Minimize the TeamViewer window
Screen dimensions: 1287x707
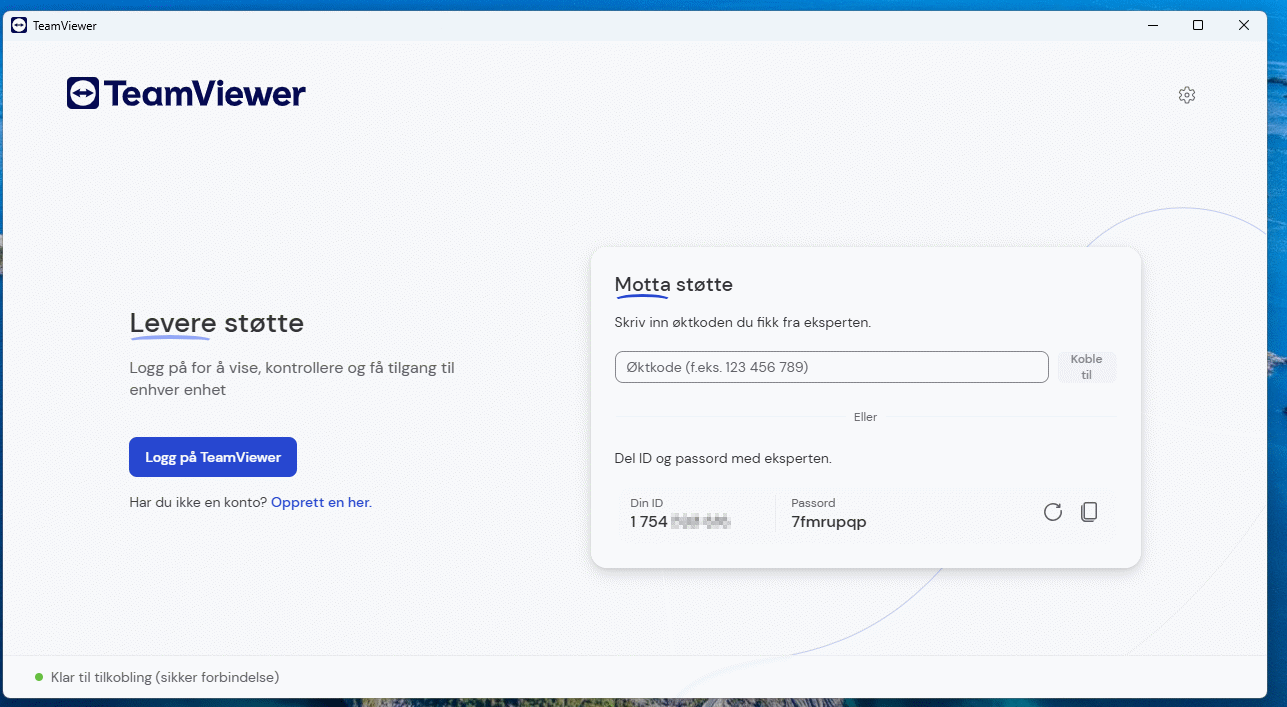pyautogui.click(x=1151, y=25)
